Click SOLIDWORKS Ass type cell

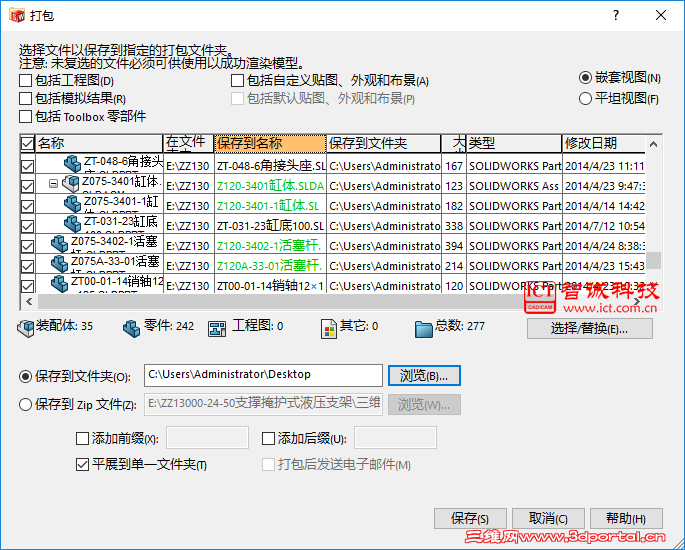coord(514,186)
